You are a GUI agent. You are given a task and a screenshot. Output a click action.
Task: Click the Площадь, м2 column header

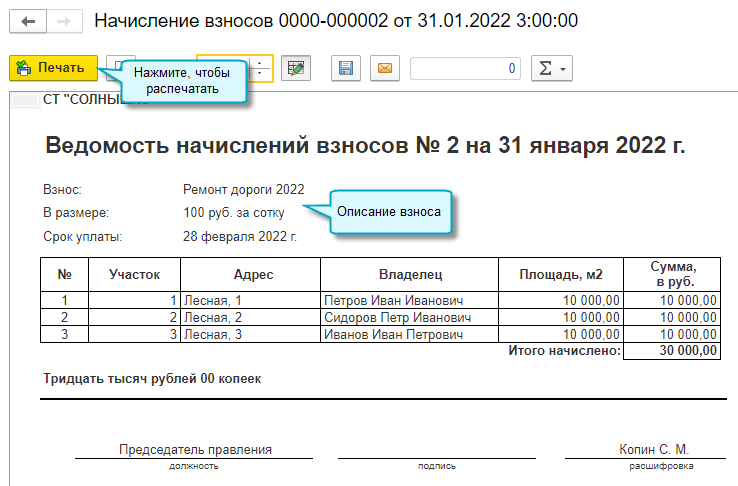pyautogui.click(x=561, y=274)
